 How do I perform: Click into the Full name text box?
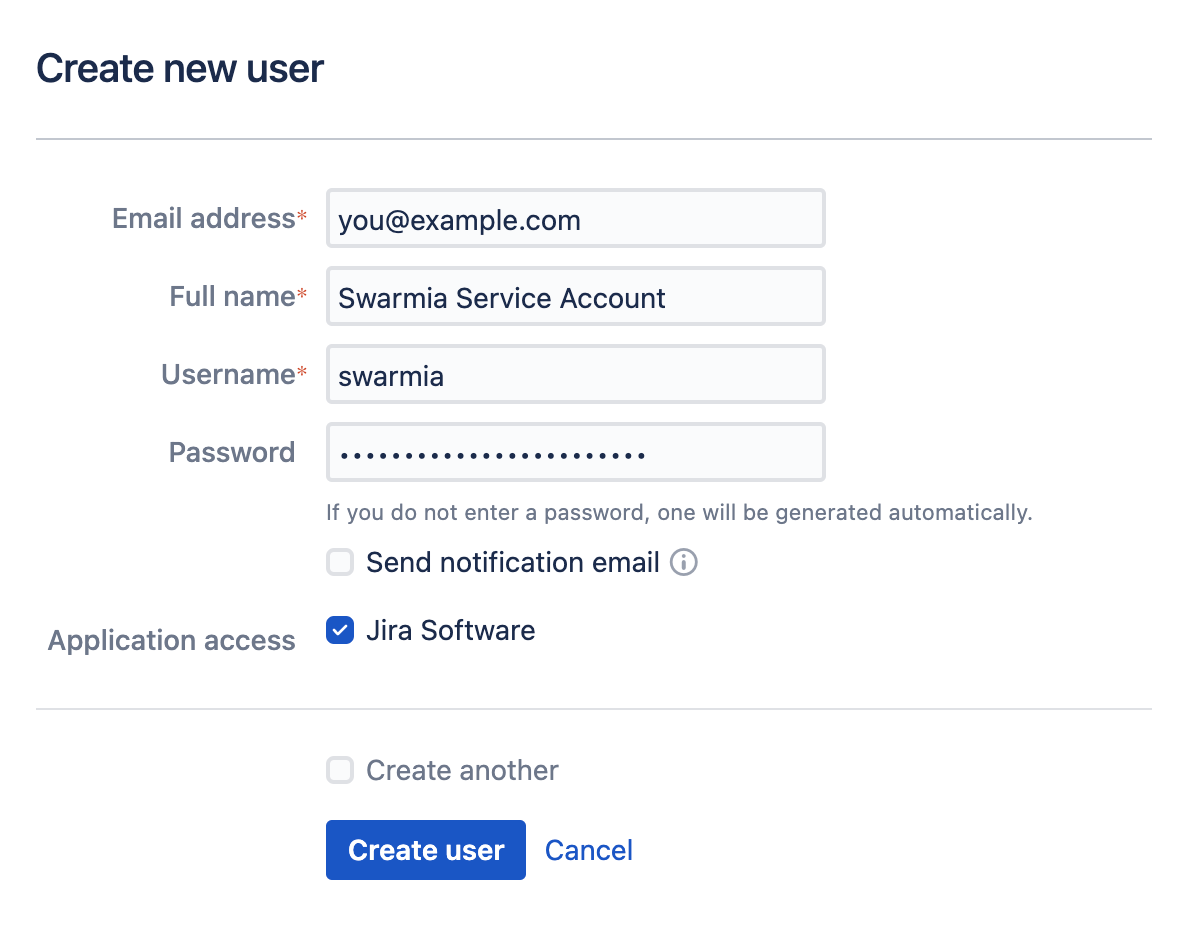click(x=575, y=297)
